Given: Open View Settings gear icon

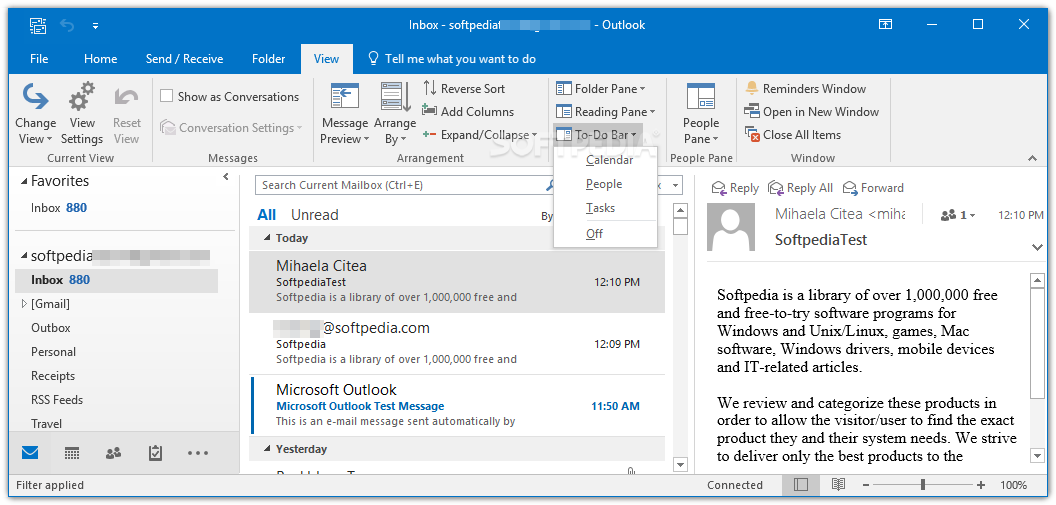Looking at the screenshot, I should 82,98.
